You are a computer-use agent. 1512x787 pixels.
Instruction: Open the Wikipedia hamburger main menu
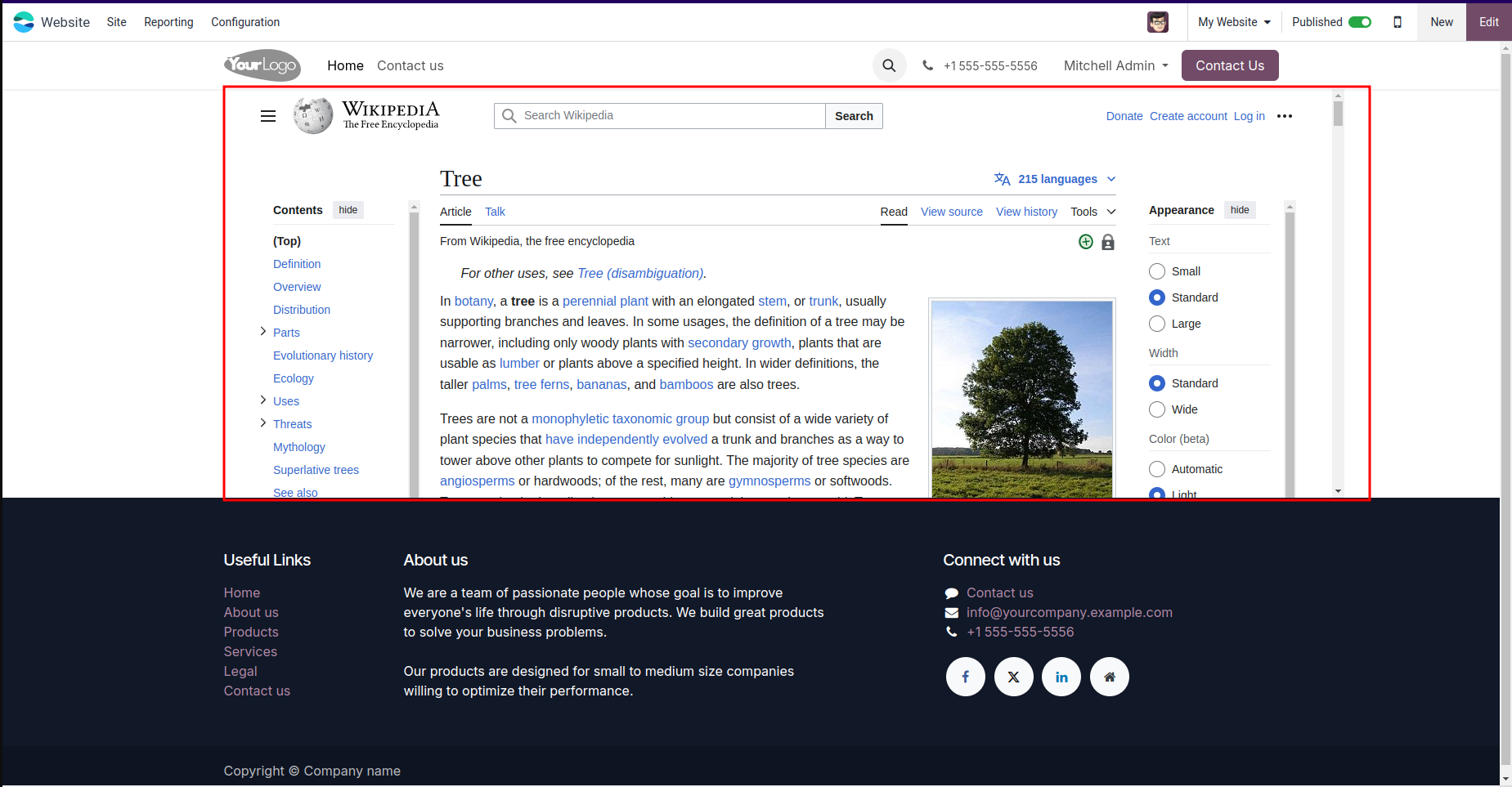coord(268,116)
